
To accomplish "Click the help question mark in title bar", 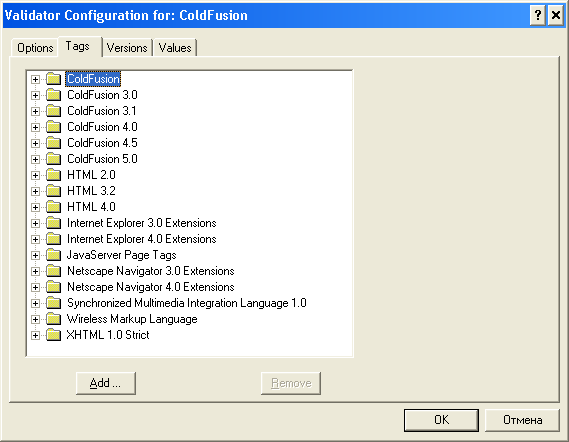I will pyautogui.click(x=538, y=16).
